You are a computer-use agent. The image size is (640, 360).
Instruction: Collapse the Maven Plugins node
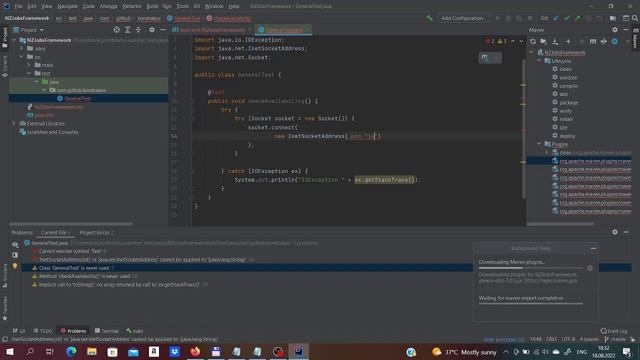(x=539, y=144)
